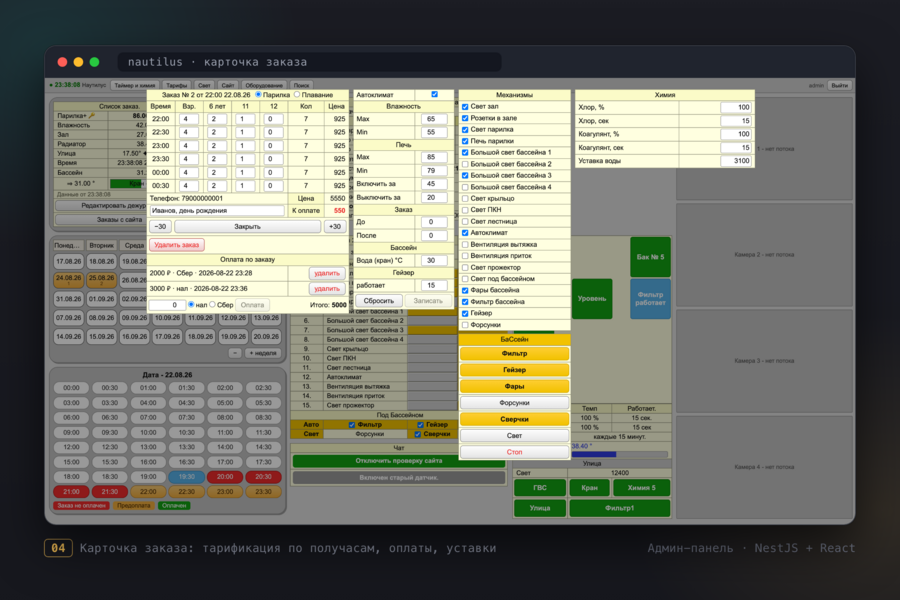Click the Уставка воды input field

pos(736,161)
